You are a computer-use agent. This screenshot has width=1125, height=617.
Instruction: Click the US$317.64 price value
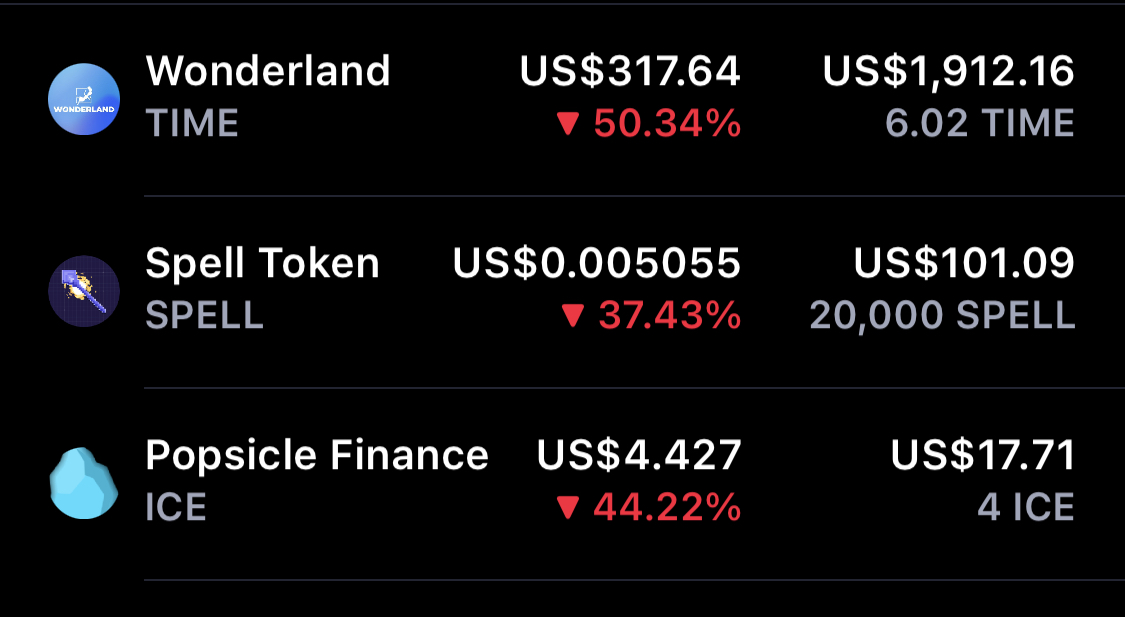[629, 71]
